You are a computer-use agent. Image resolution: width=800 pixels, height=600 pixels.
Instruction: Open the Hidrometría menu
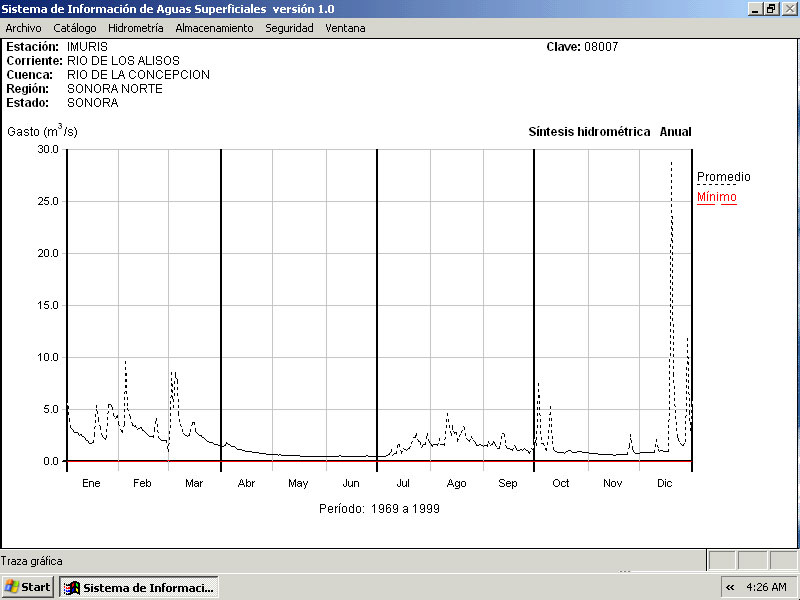135,28
